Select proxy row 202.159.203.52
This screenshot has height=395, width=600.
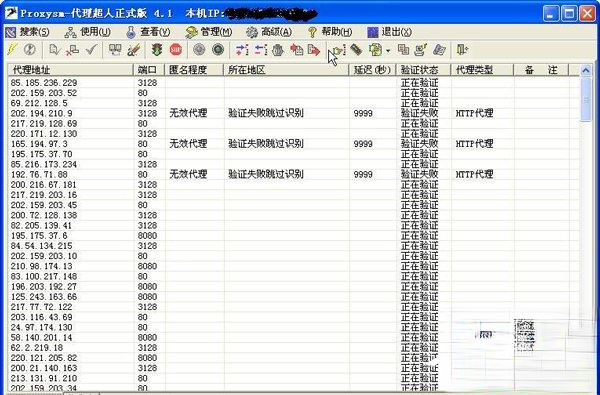[293, 93]
